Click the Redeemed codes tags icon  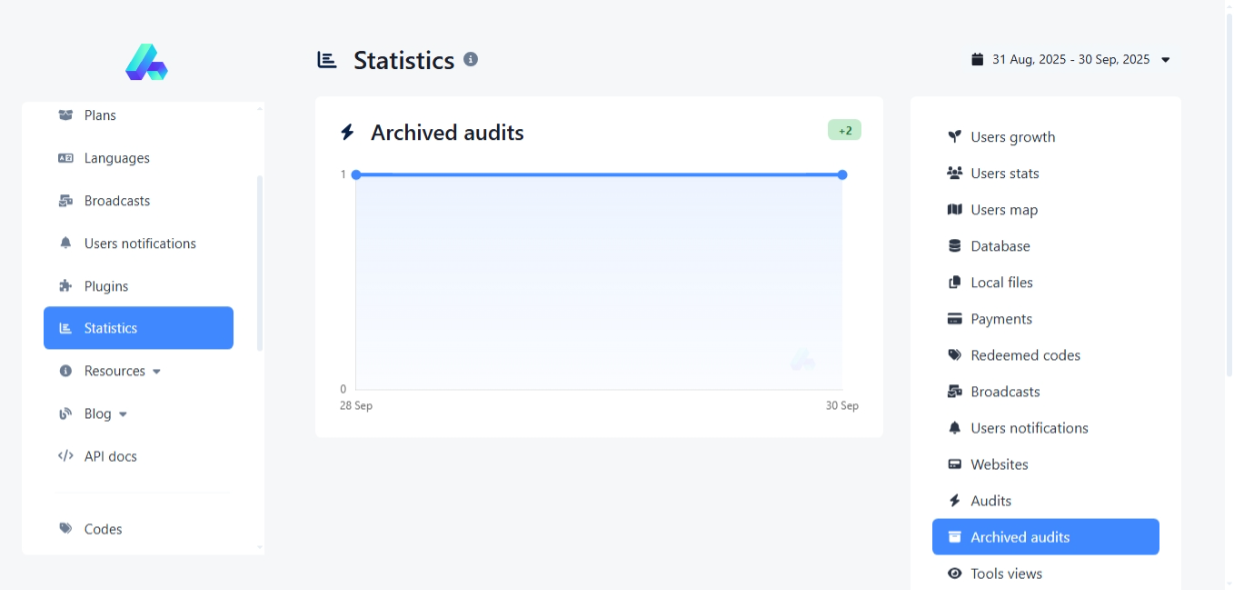[x=954, y=355]
